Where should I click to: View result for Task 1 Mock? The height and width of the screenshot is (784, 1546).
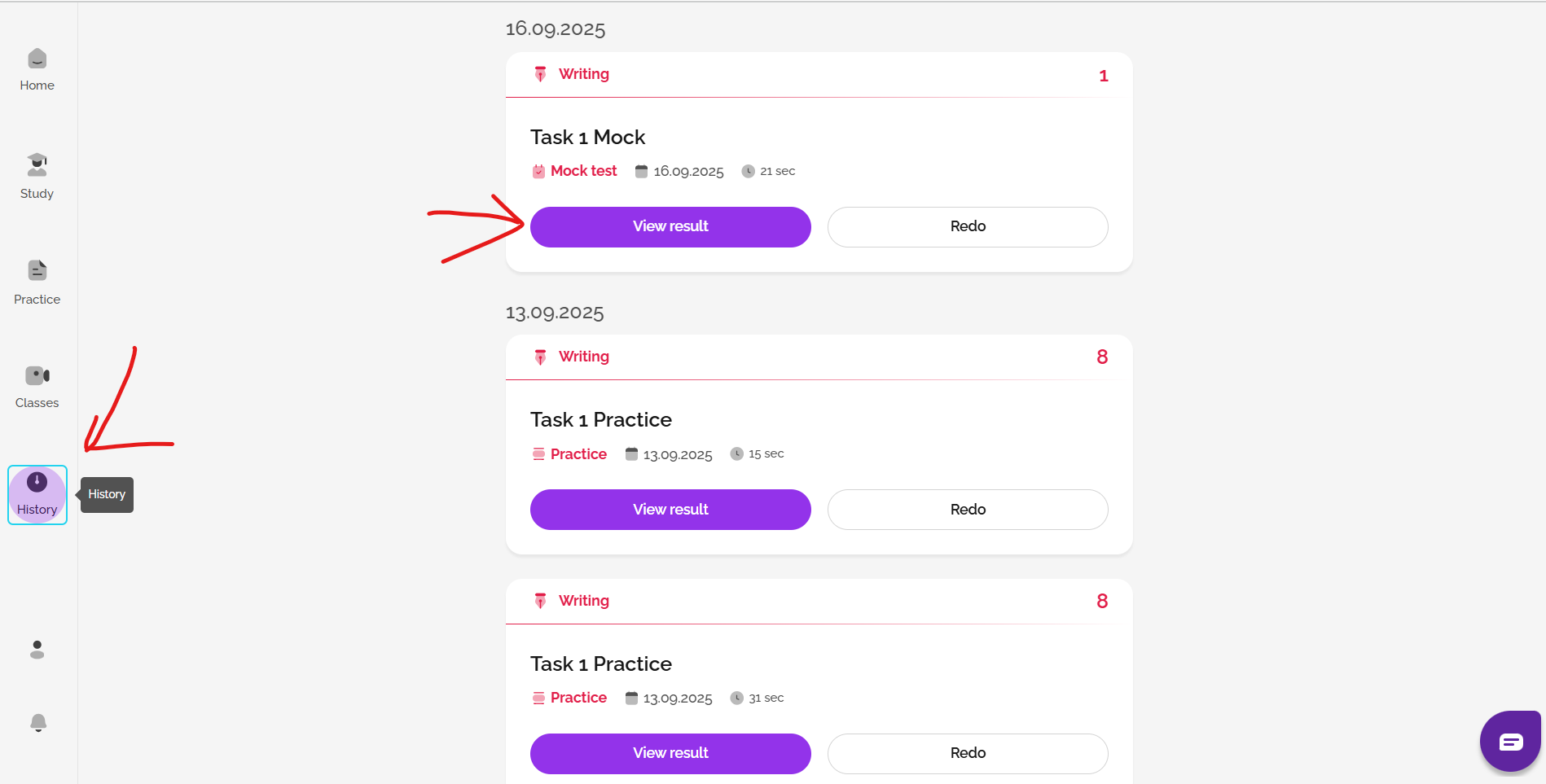click(670, 226)
